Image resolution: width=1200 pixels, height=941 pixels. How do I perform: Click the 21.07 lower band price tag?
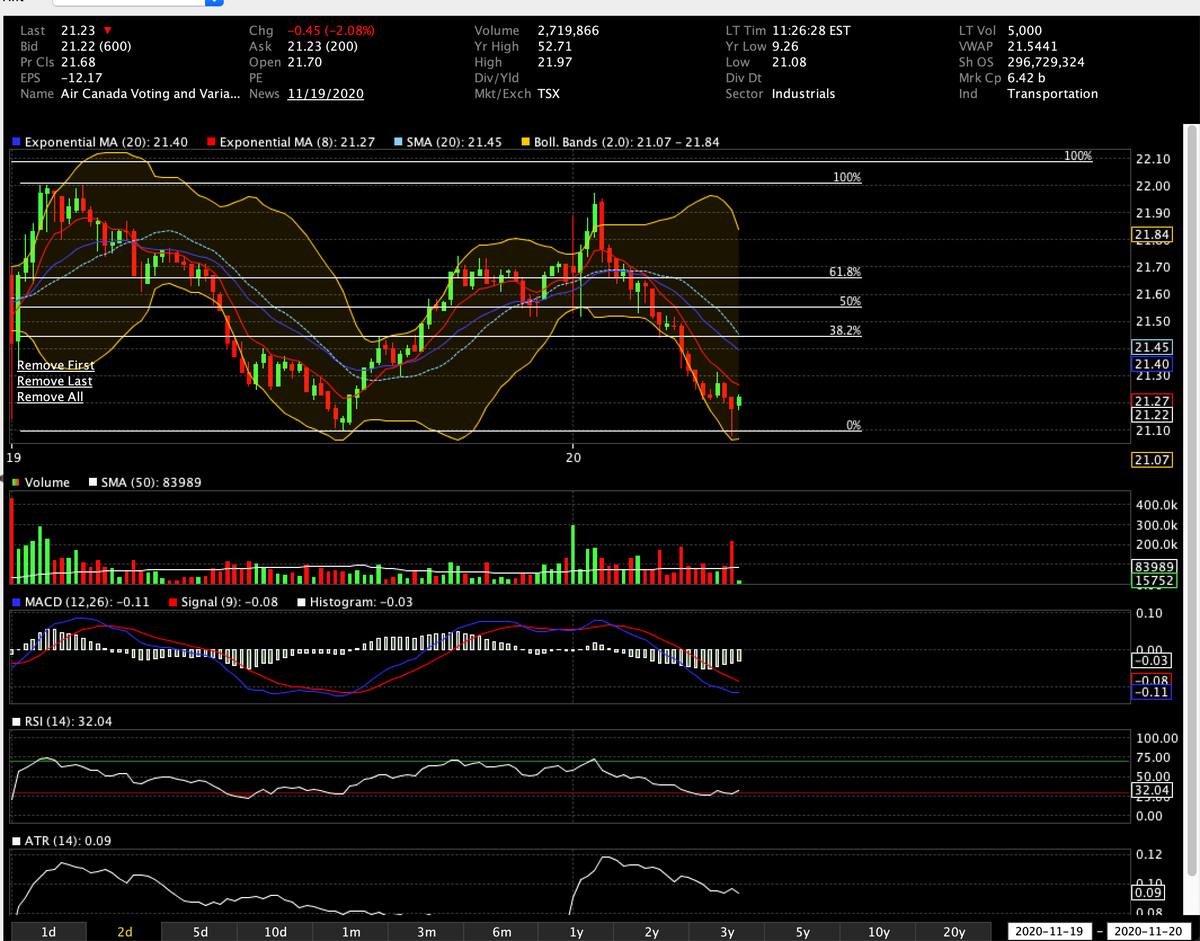pos(1153,460)
